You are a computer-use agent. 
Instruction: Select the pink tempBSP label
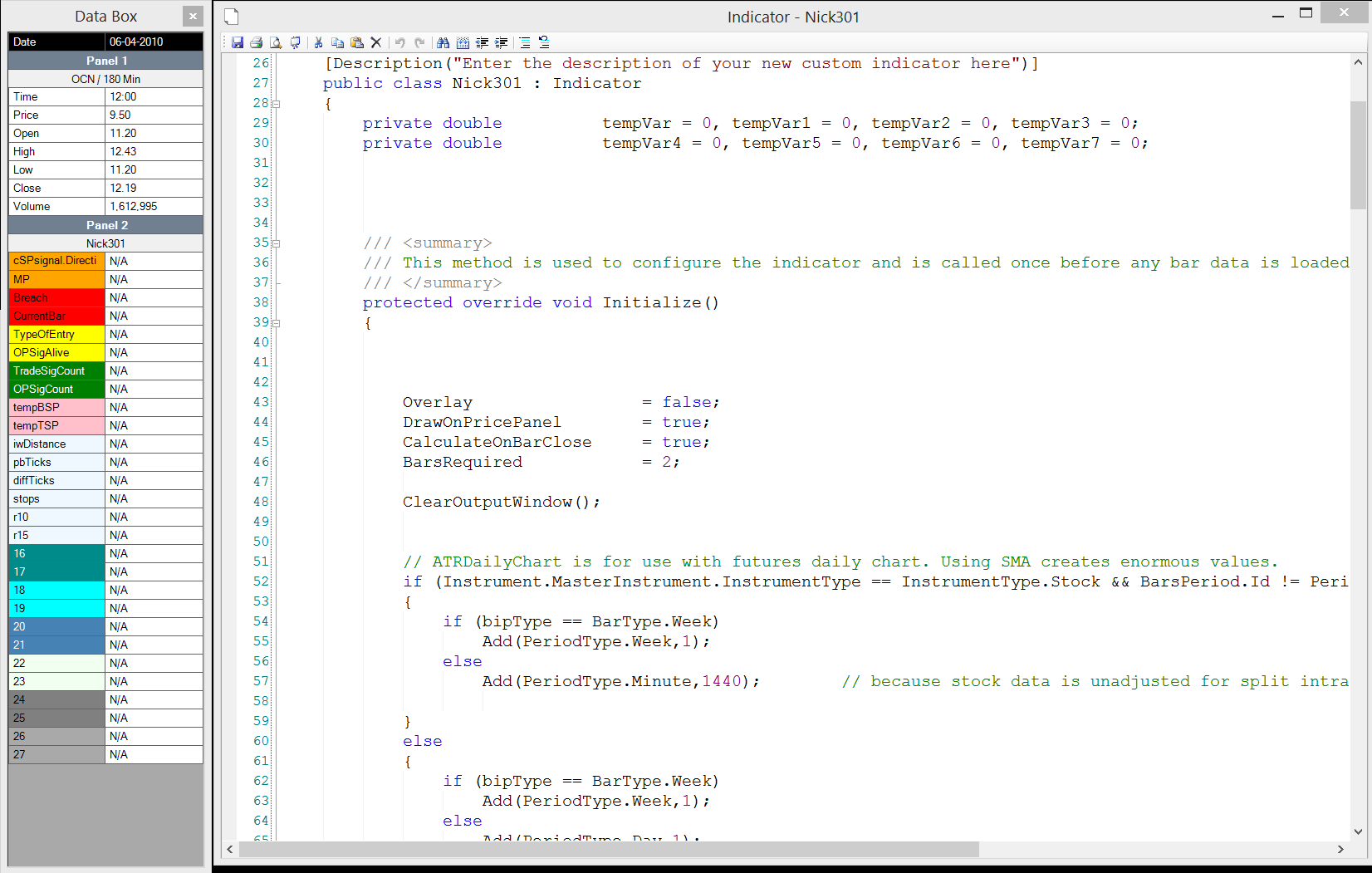coord(56,407)
